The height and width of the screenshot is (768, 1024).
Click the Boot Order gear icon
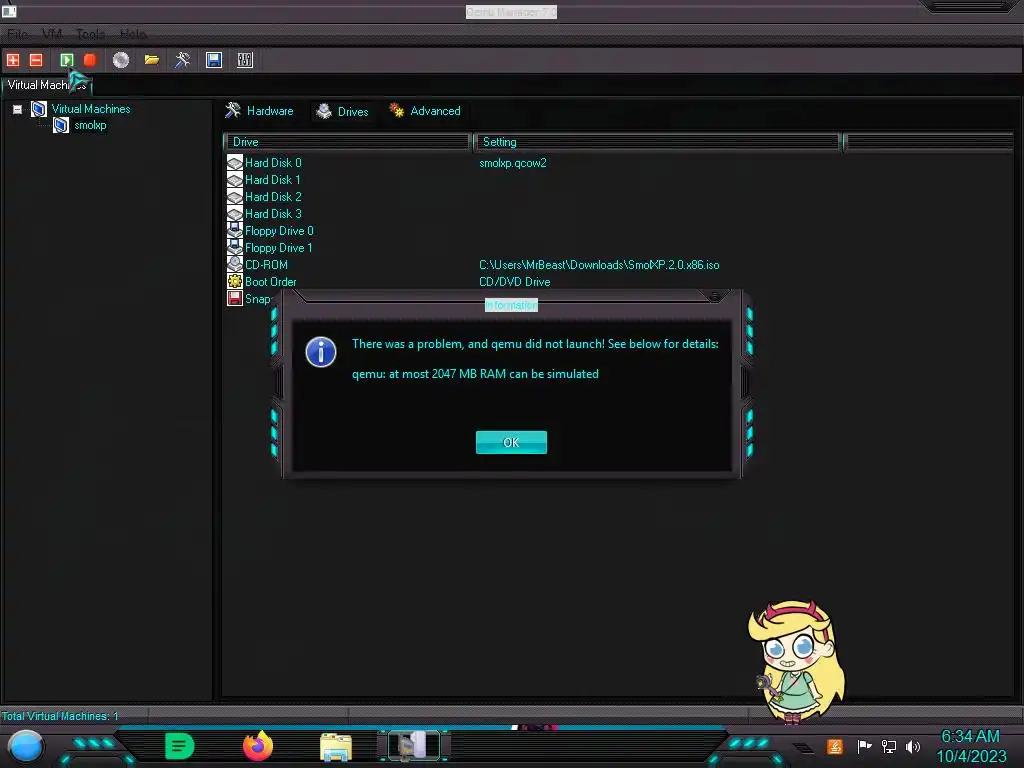click(x=234, y=281)
